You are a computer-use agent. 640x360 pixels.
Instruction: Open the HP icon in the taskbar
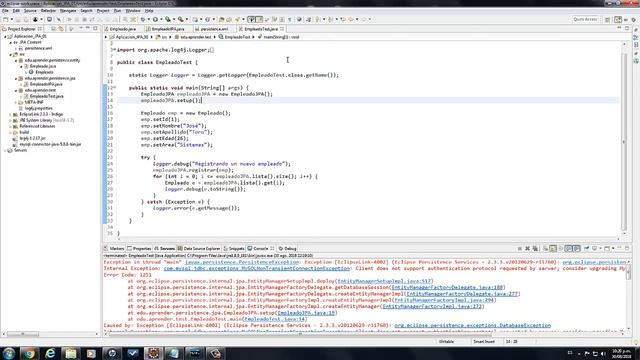[x=112, y=353]
